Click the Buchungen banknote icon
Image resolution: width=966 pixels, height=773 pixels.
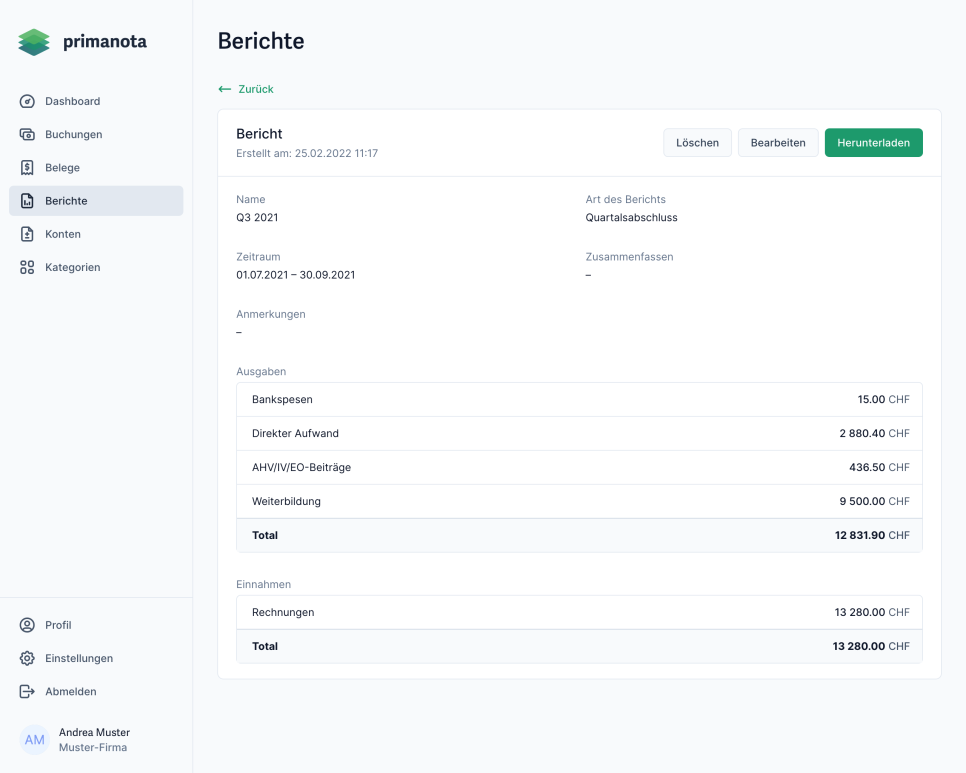27,134
